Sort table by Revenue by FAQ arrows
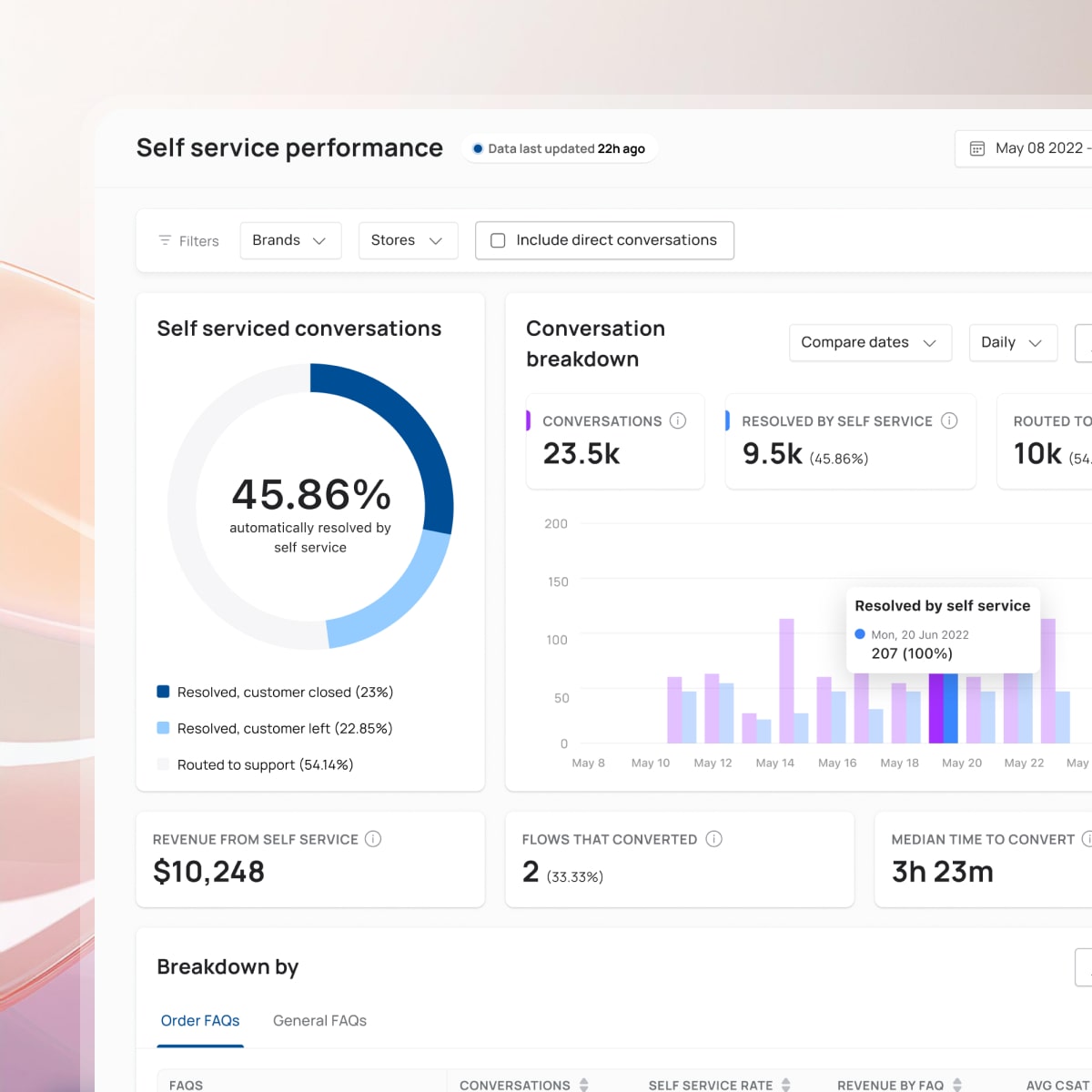The width and height of the screenshot is (1092, 1092). [x=957, y=1085]
